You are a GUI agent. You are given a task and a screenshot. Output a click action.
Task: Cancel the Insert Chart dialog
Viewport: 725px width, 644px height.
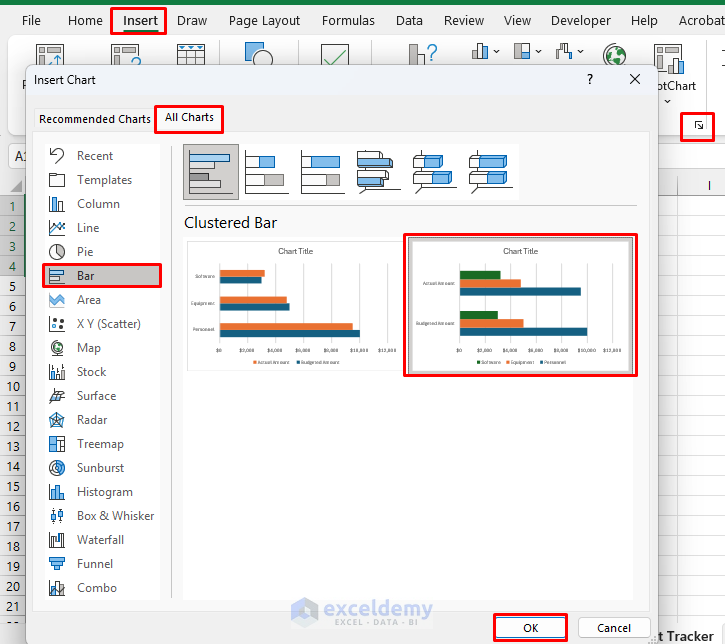point(614,628)
